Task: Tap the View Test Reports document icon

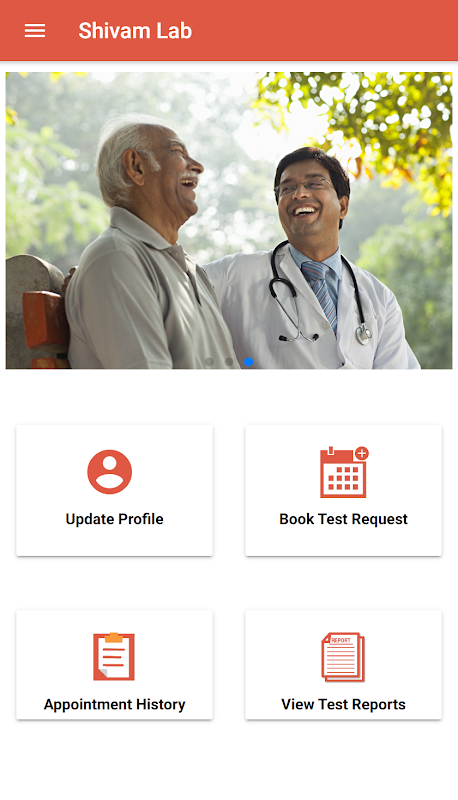Action: [343, 657]
